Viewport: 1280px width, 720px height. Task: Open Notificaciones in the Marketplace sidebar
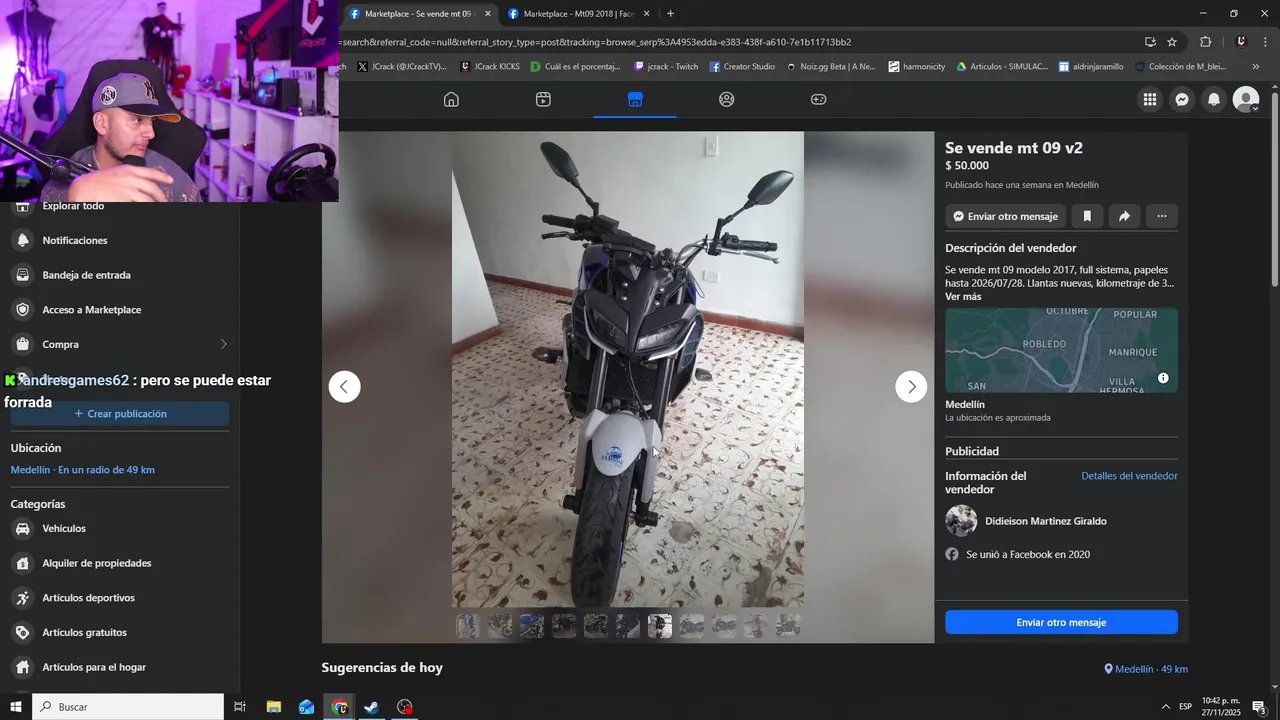[x=119, y=240]
